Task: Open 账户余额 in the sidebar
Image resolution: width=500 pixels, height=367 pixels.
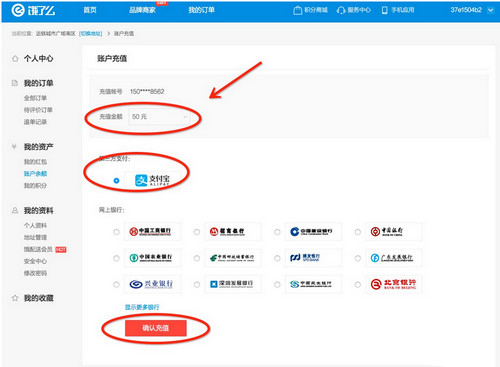Action: 35,174
